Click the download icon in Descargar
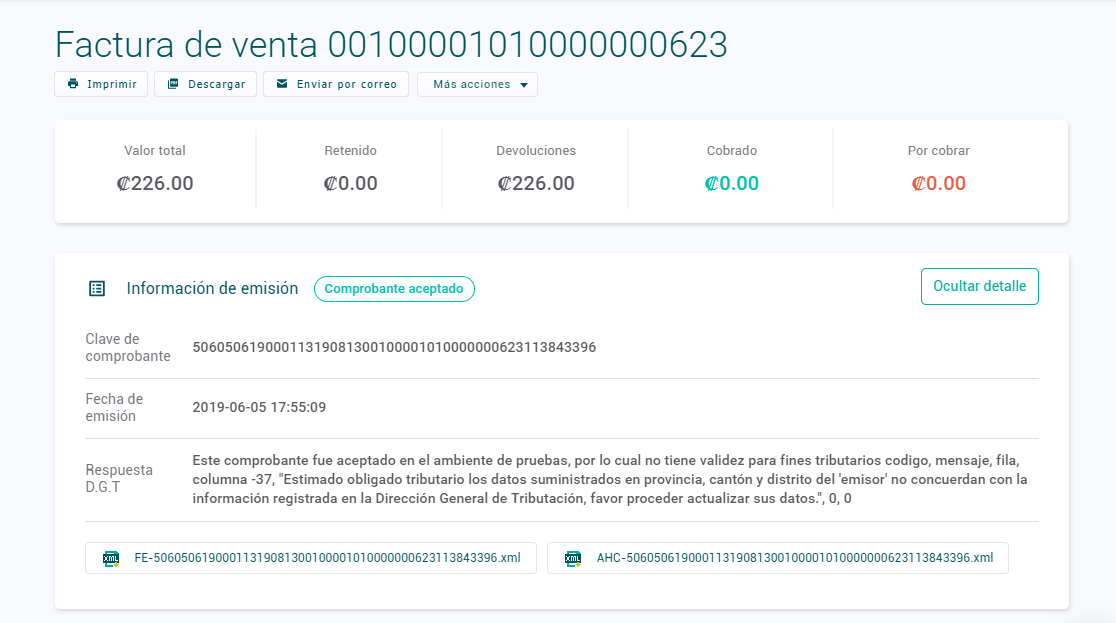The image size is (1116, 623). 174,85
